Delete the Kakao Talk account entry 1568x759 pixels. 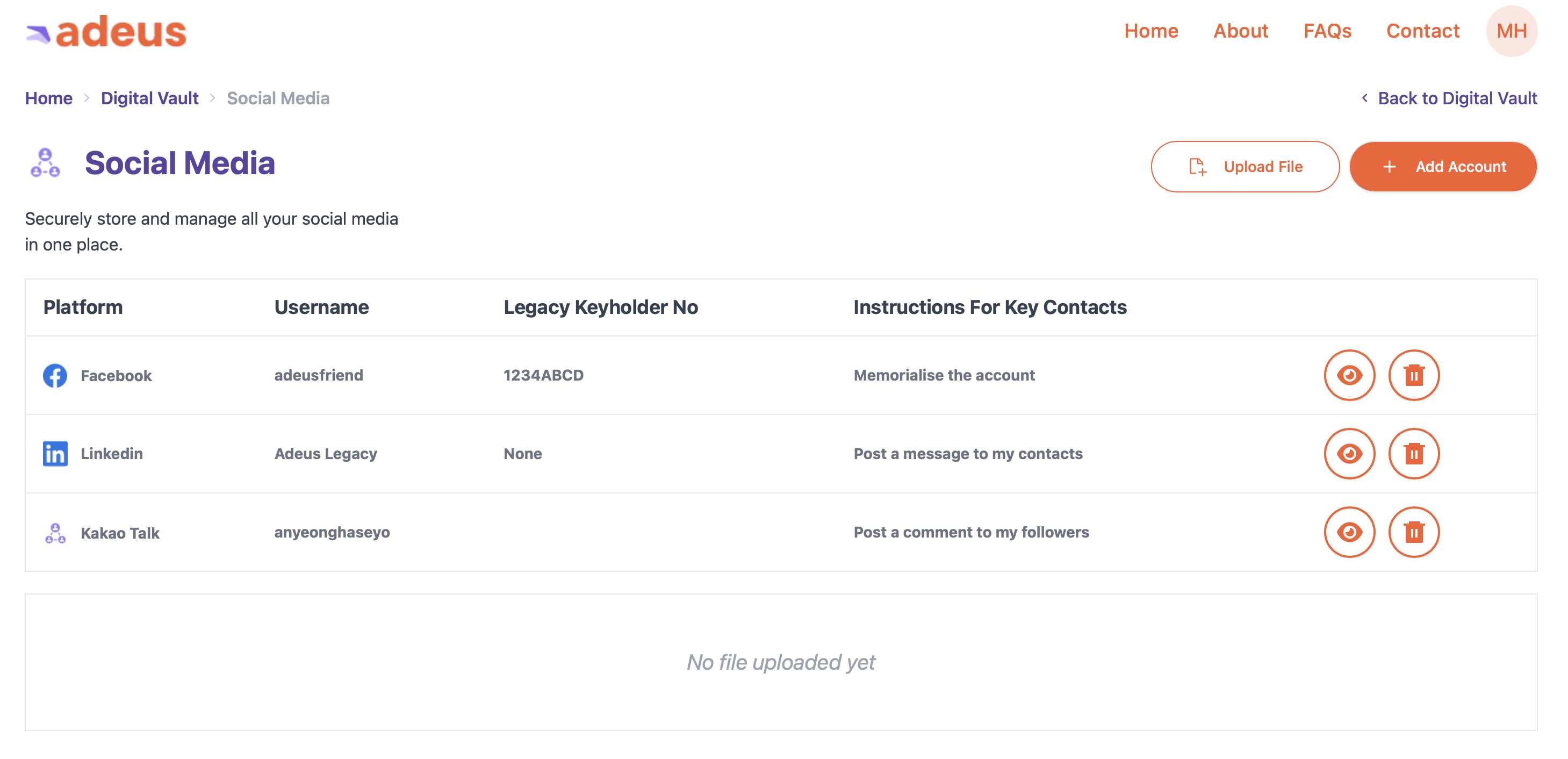pos(1413,532)
